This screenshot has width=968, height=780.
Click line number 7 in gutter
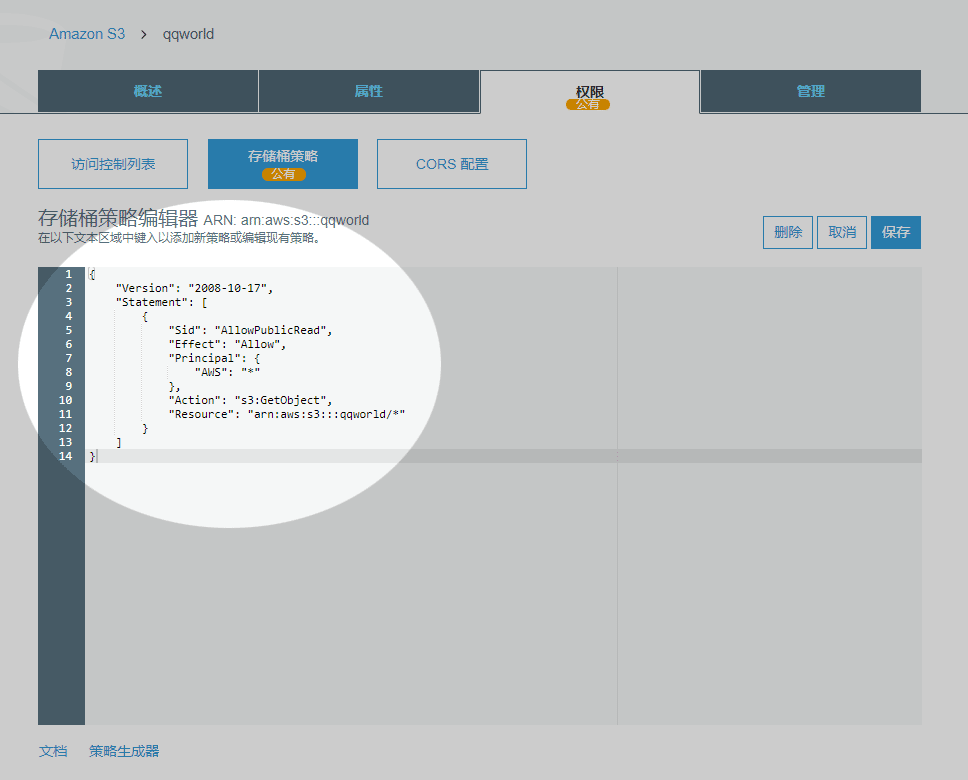[69, 358]
